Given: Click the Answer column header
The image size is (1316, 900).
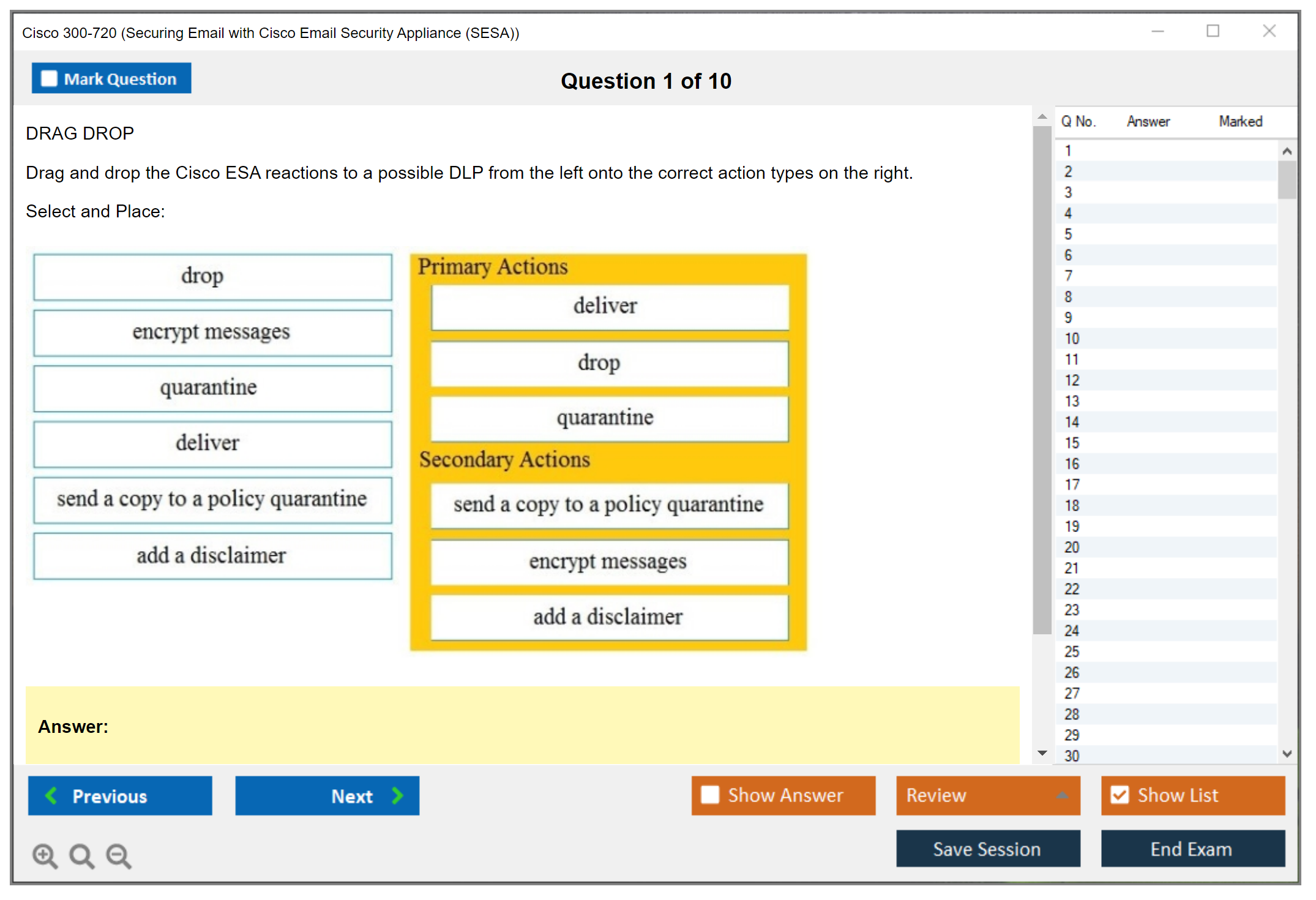Looking at the screenshot, I should pos(1148,122).
